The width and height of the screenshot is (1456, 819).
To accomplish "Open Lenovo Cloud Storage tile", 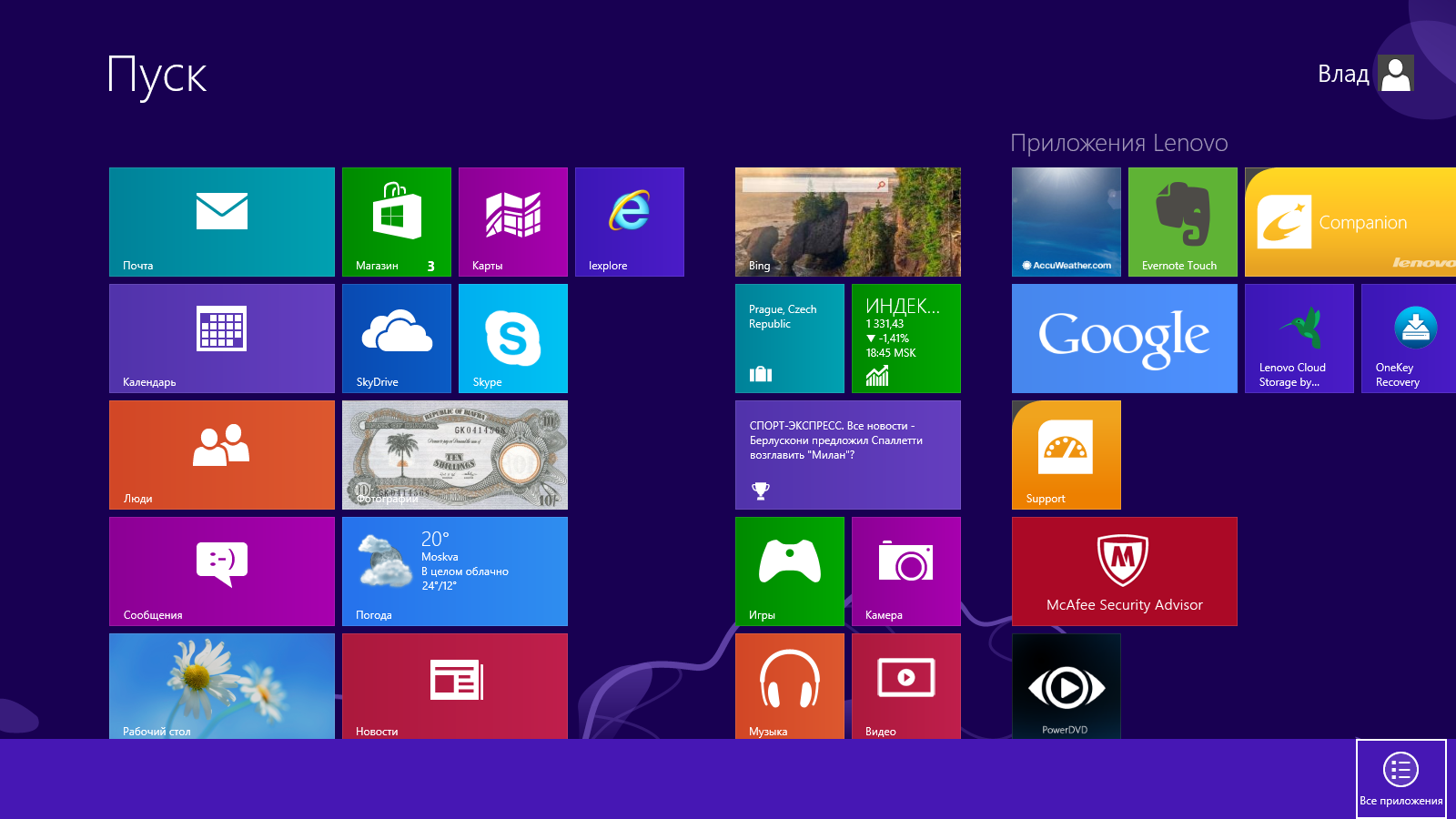I will click(x=1299, y=339).
